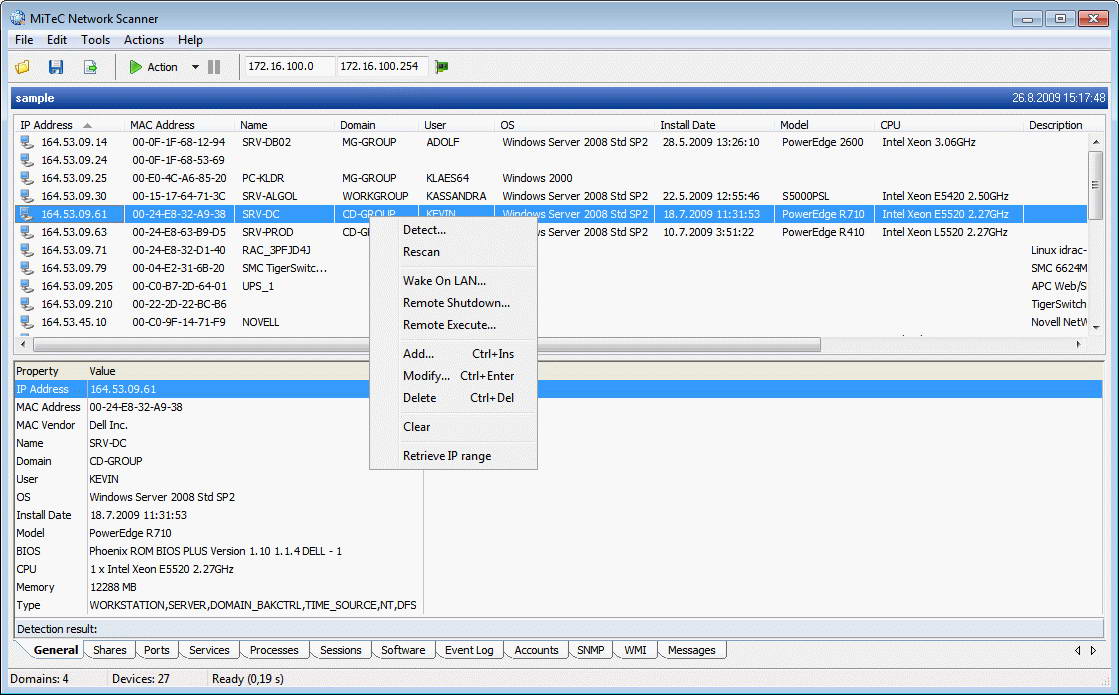Screen dimensions: 1119x695
Task: Click the save floppy disk icon
Action: (56, 67)
